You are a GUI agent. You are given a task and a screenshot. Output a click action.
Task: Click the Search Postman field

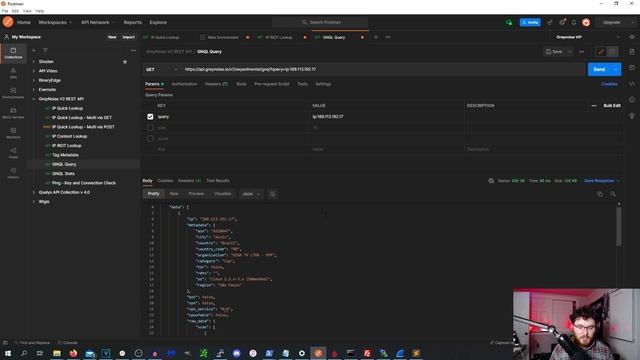[x=320, y=22]
